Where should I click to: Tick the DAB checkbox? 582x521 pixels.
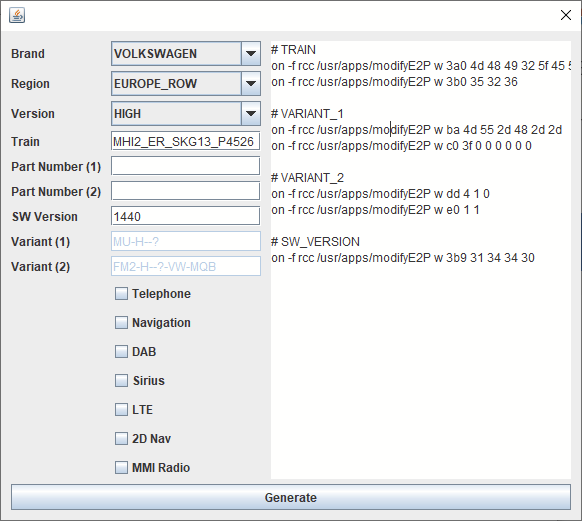click(121, 351)
